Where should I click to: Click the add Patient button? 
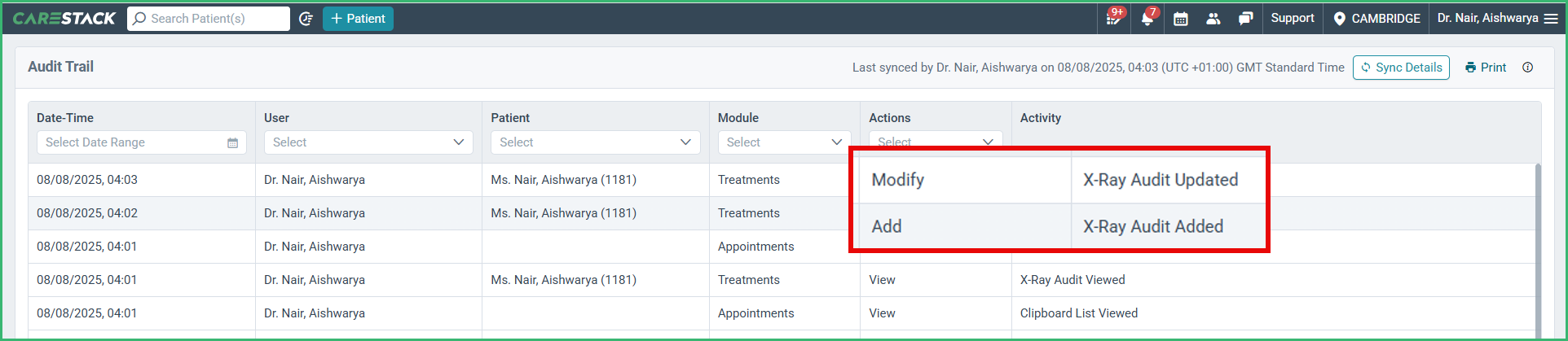point(358,19)
